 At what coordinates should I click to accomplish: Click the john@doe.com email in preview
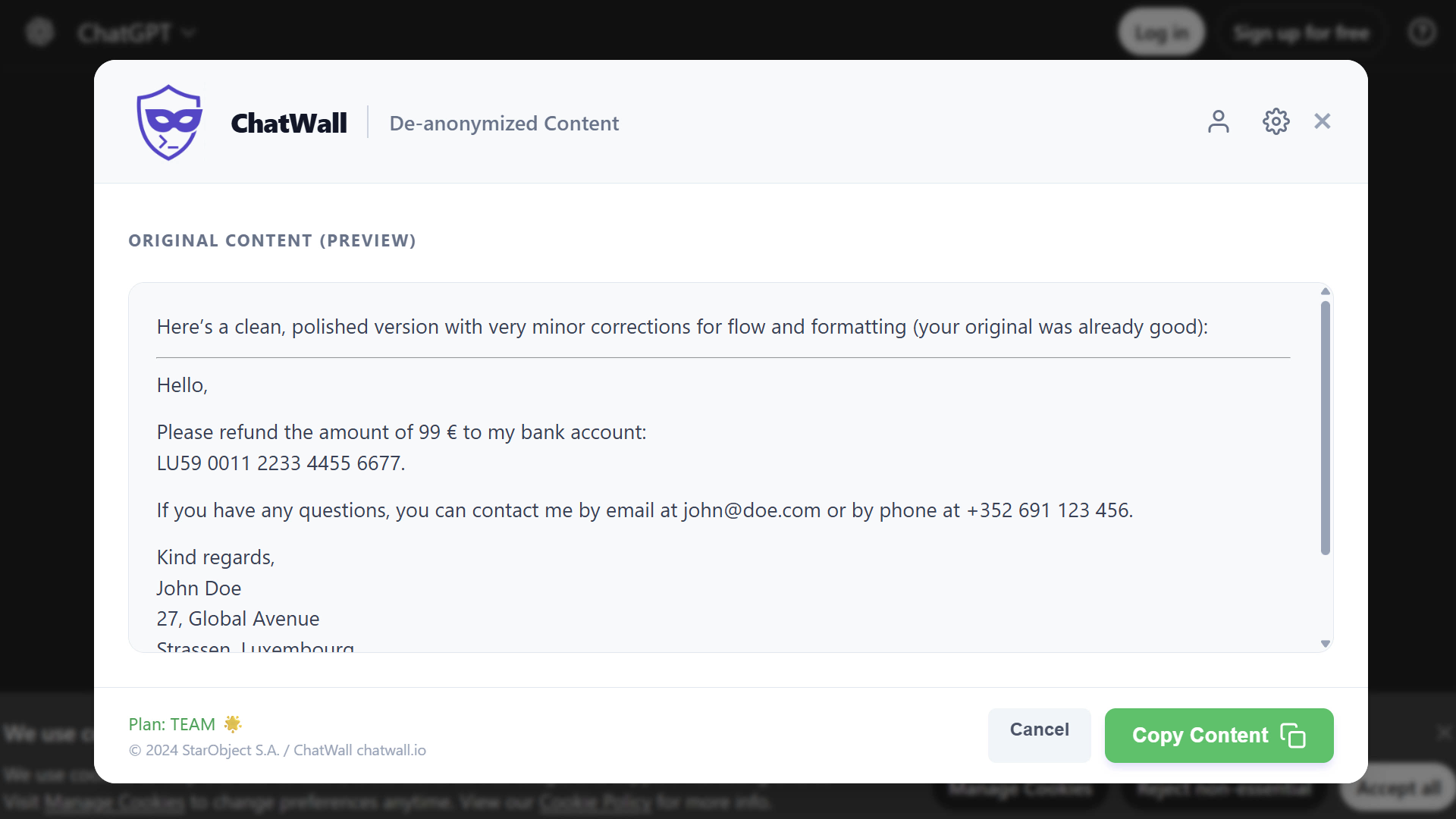(752, 510)
